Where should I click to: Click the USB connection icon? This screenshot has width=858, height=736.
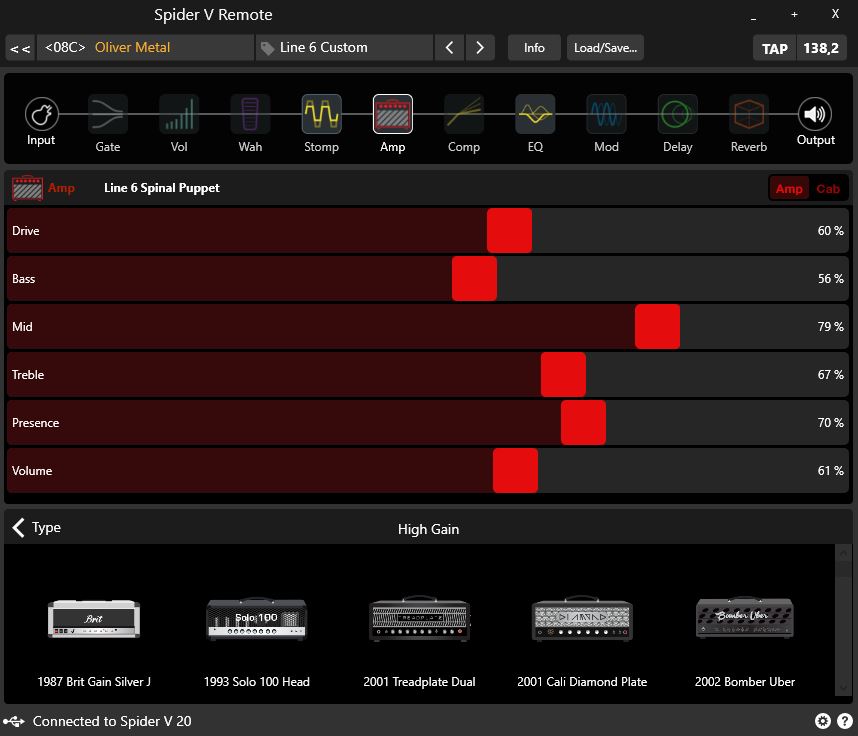tap(14, 721)
